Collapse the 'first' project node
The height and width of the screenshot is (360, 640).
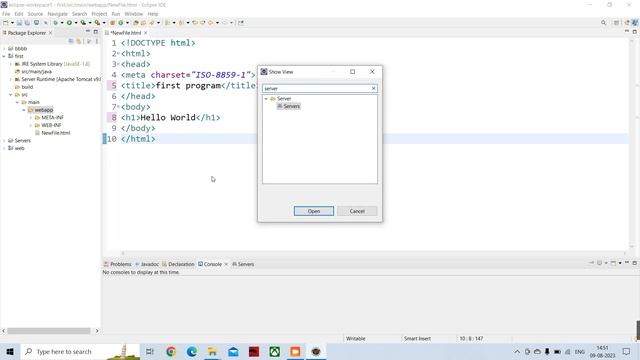tap(4, 56)
